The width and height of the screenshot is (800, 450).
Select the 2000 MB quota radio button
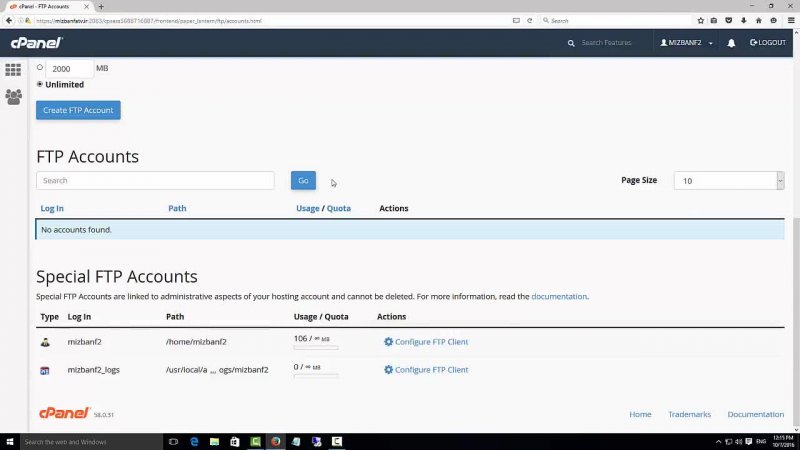tap(40, 68)
